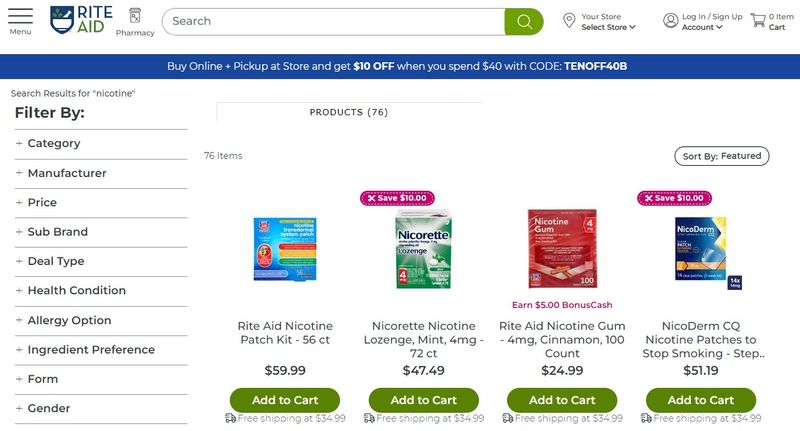Add Rite Aid Nicotine Patch Kit to cart
The height and width of the screenshot is (431, 800).
point(285,400)
